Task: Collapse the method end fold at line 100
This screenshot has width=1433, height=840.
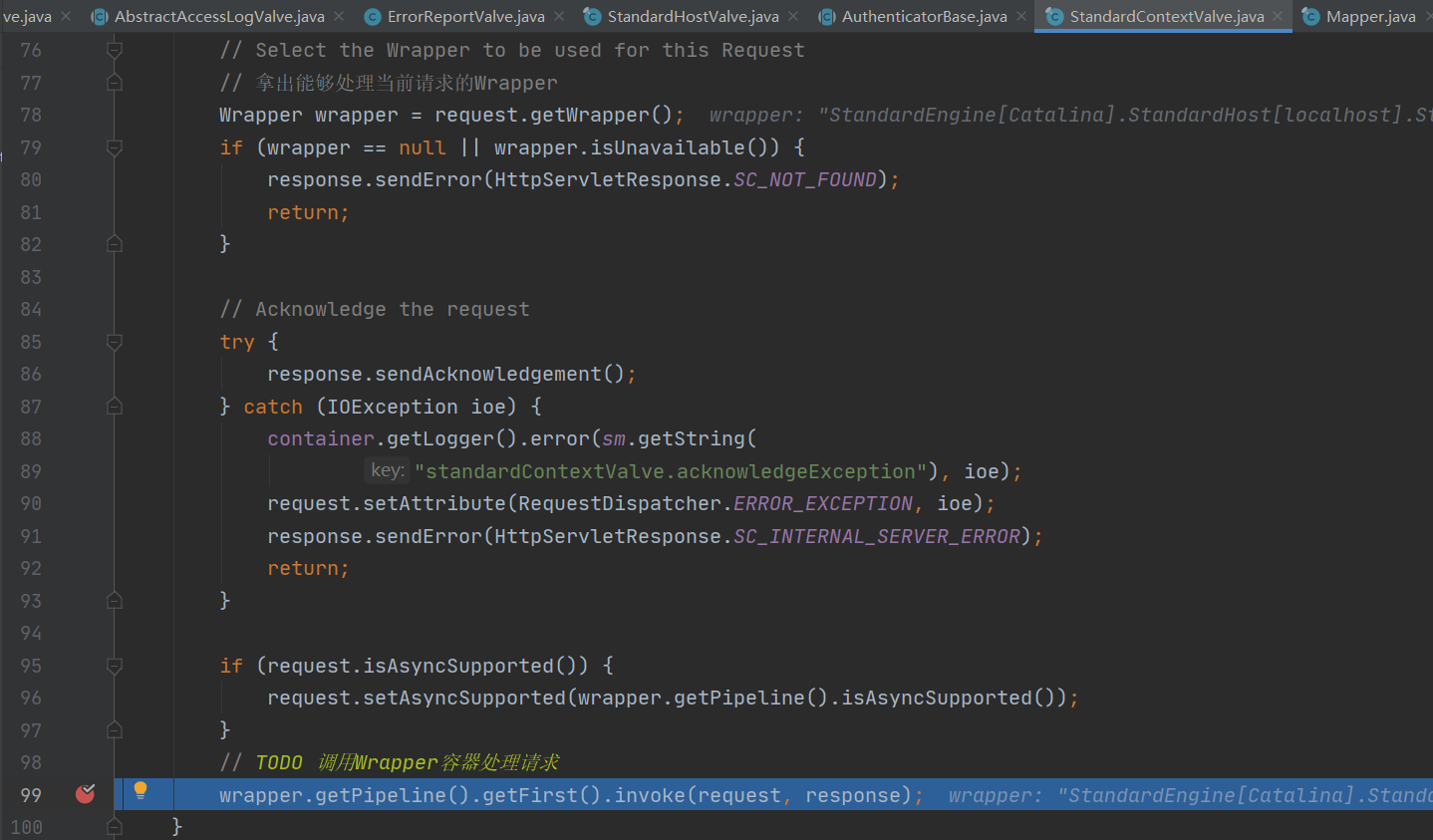Action: (115, 826)
